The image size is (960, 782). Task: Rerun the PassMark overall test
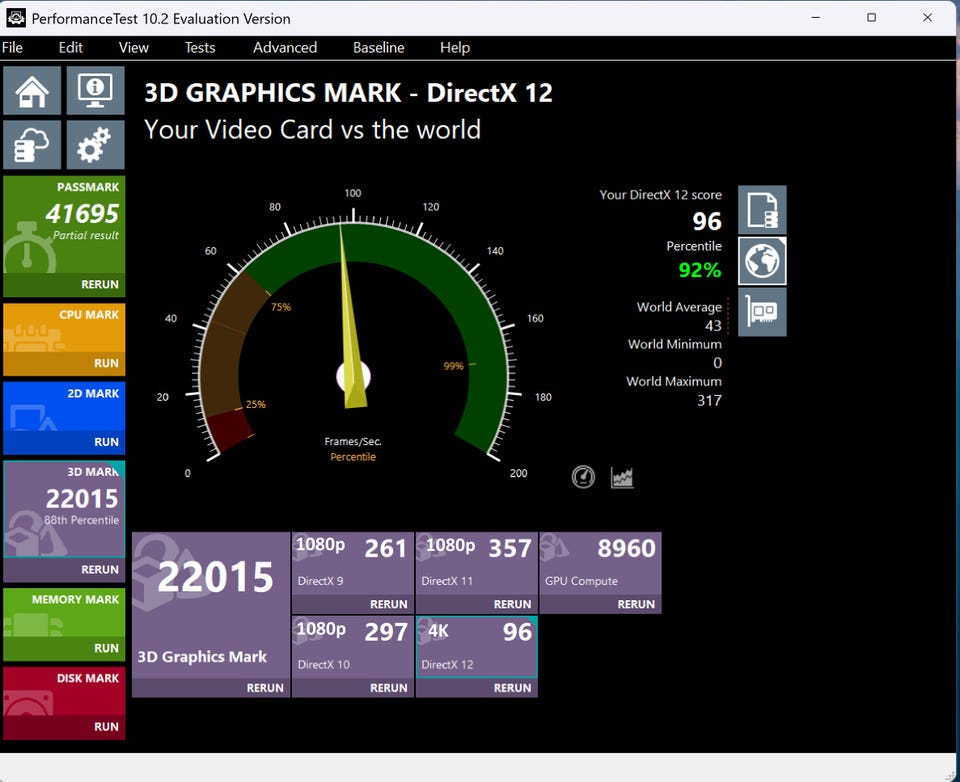click(100, 284)
